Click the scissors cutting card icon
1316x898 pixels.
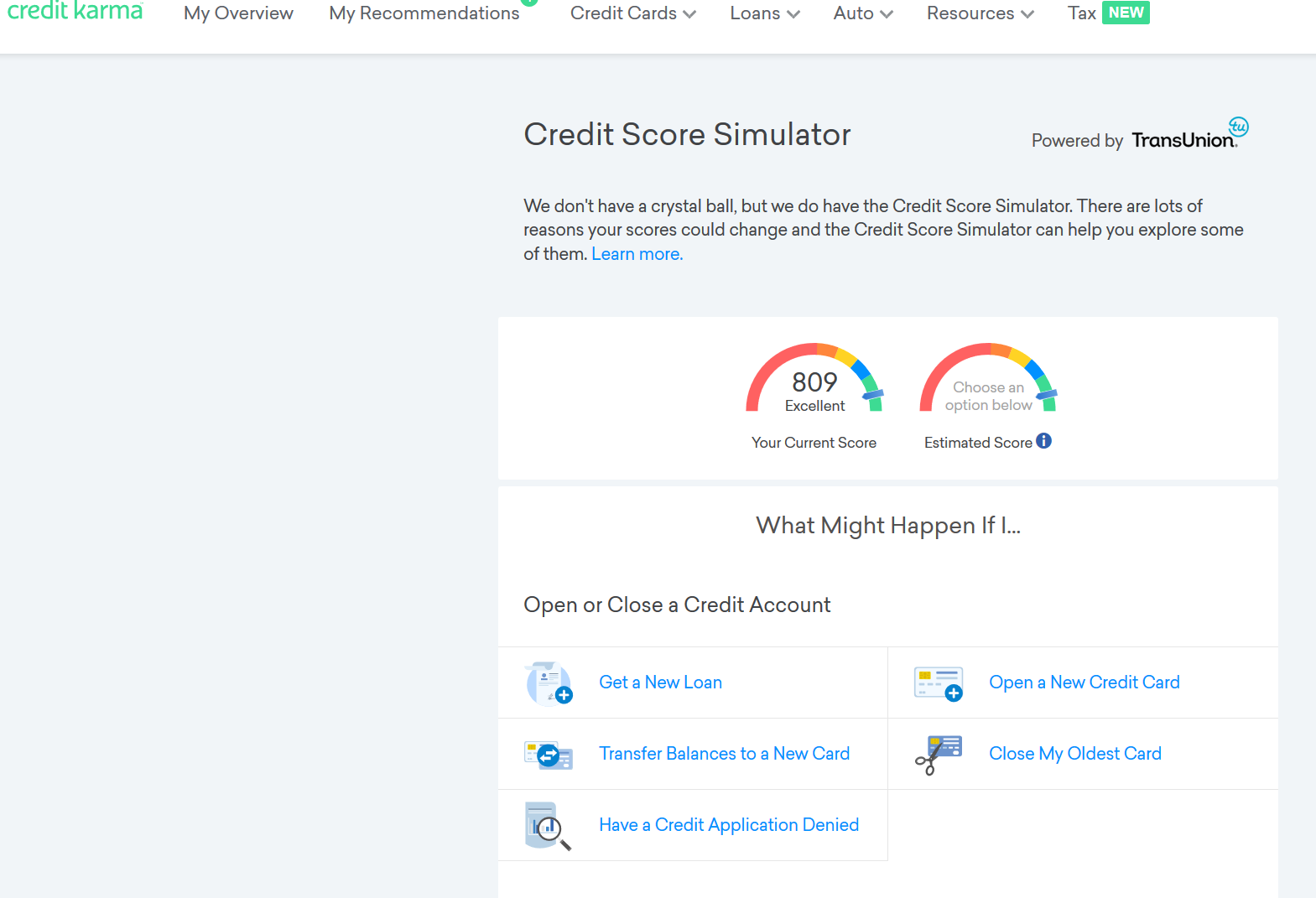pos(939,755)
